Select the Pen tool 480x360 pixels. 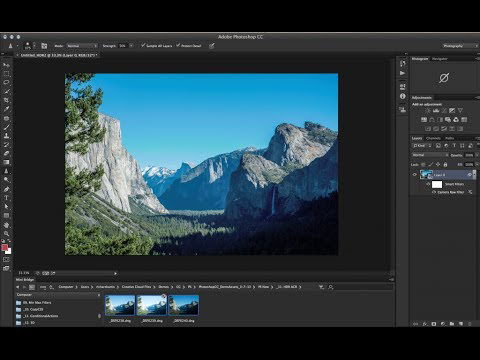pos(6,189)
